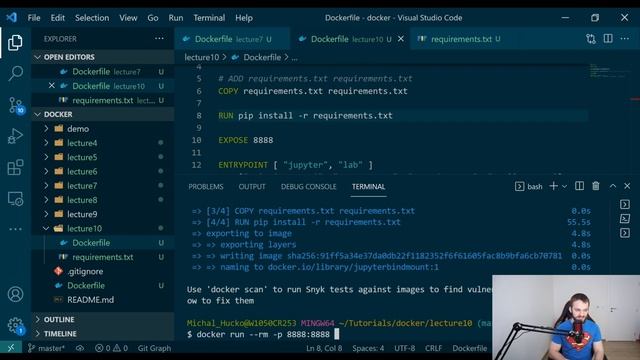Screen dimensions: 640x360
Task: Expand the OUTLINE section
Action: 103,319
